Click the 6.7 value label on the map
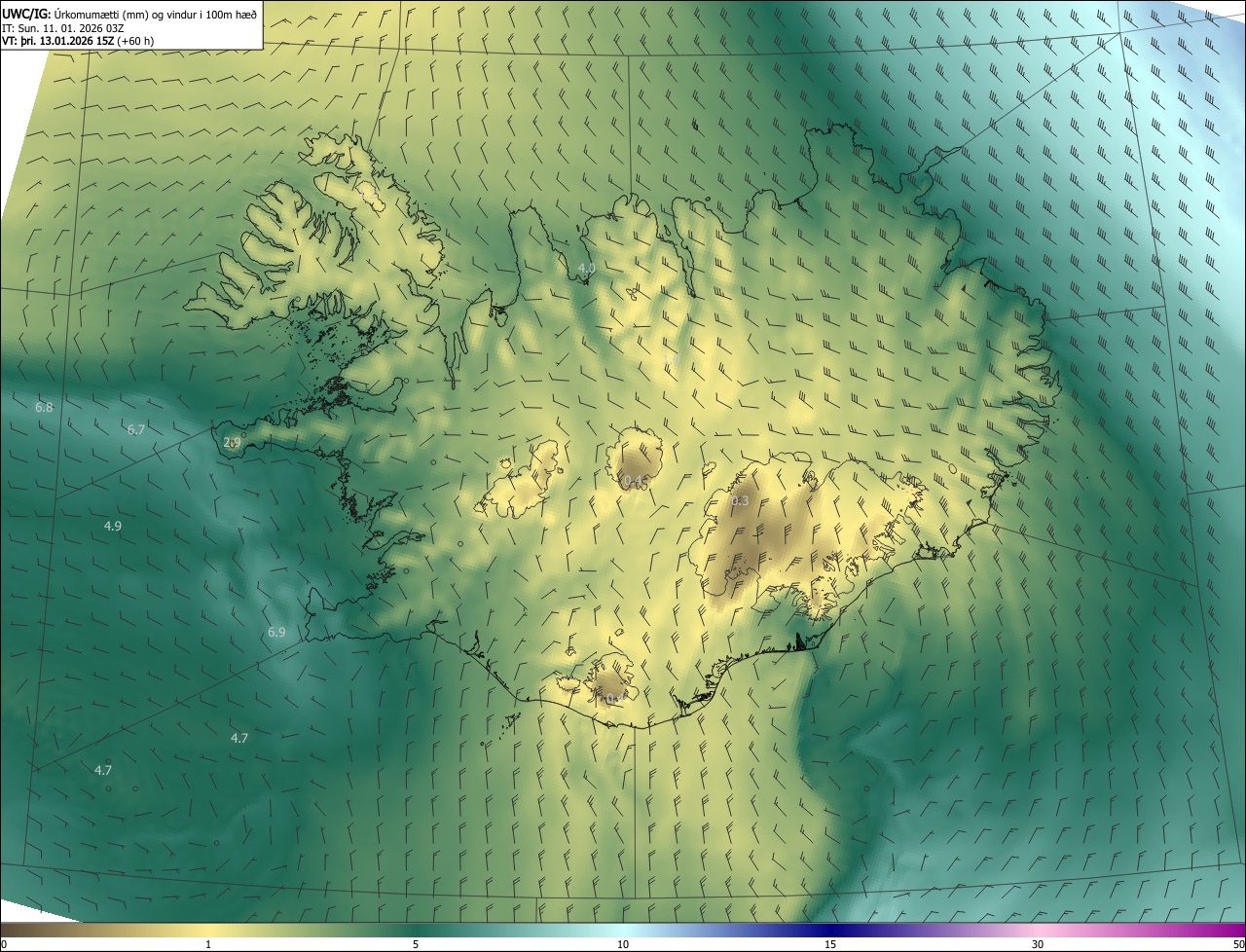This screenshot has height=952, width=1246. [135, 429]
